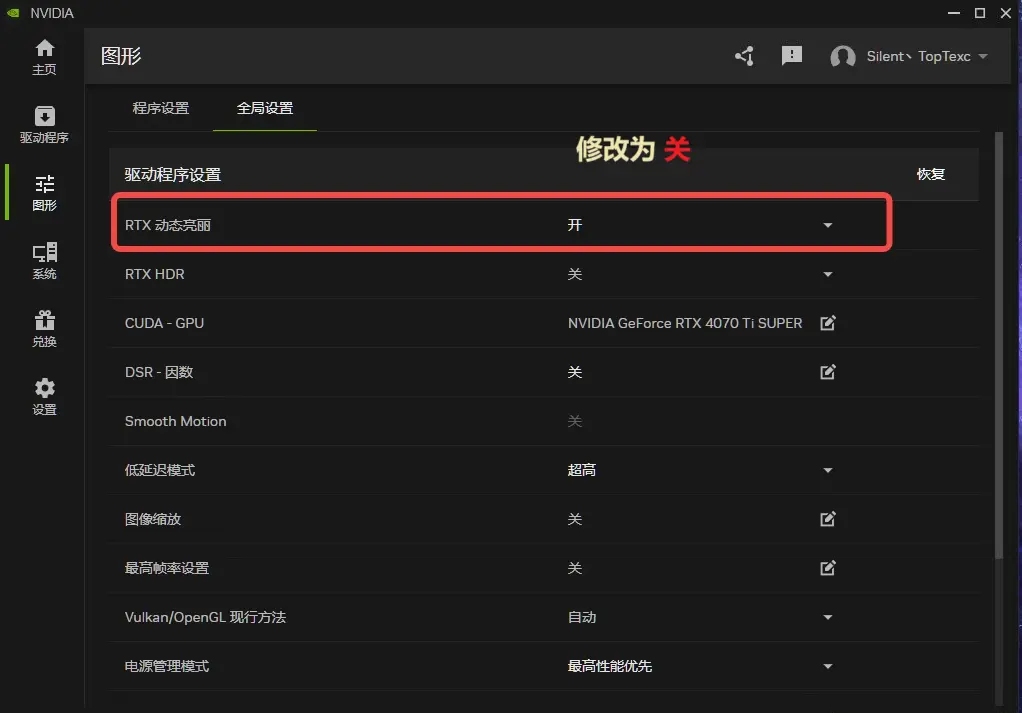Expand the Vulkan/OpenGL 现行方法 dropdown arrow
The width and height of the screenshot is (1022, 713).
828,617
